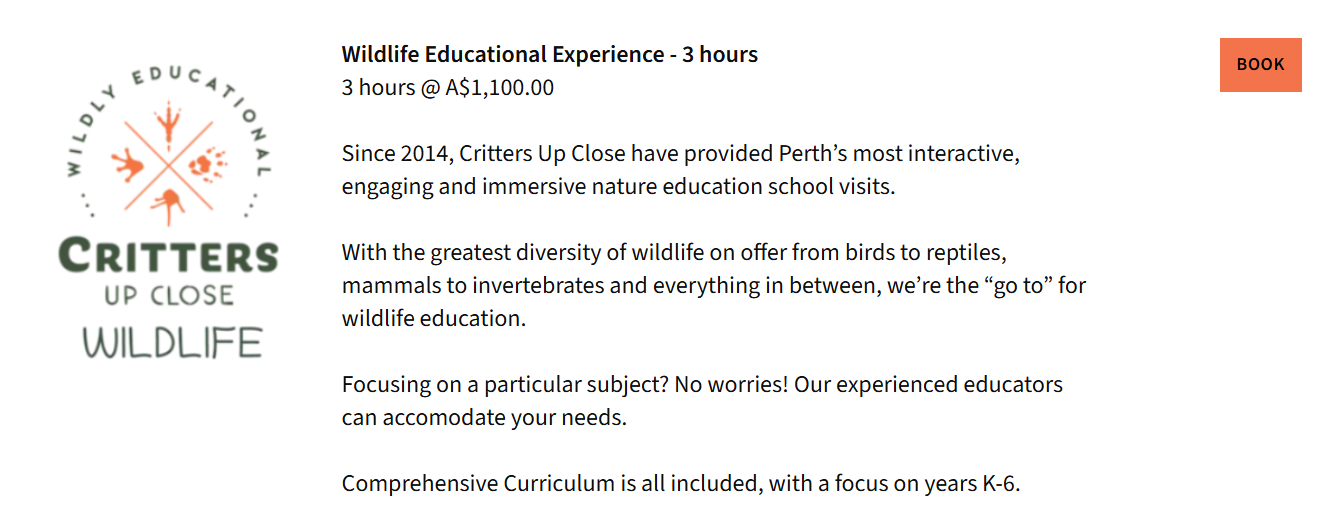The width and height of the screenshot is (1326, 523).
Task: Click the "3 hours @ A$1,100.00" price line
Action: tap(447, 87)
